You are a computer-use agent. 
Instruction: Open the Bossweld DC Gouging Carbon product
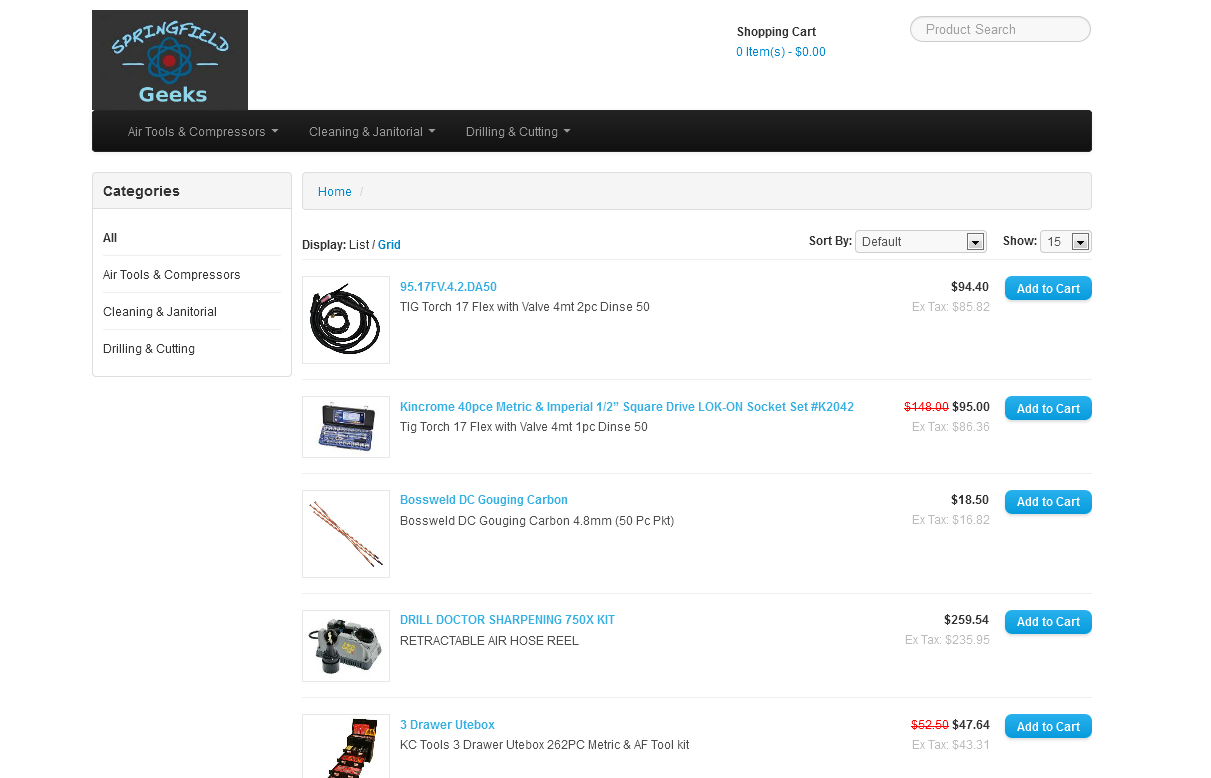483,499
